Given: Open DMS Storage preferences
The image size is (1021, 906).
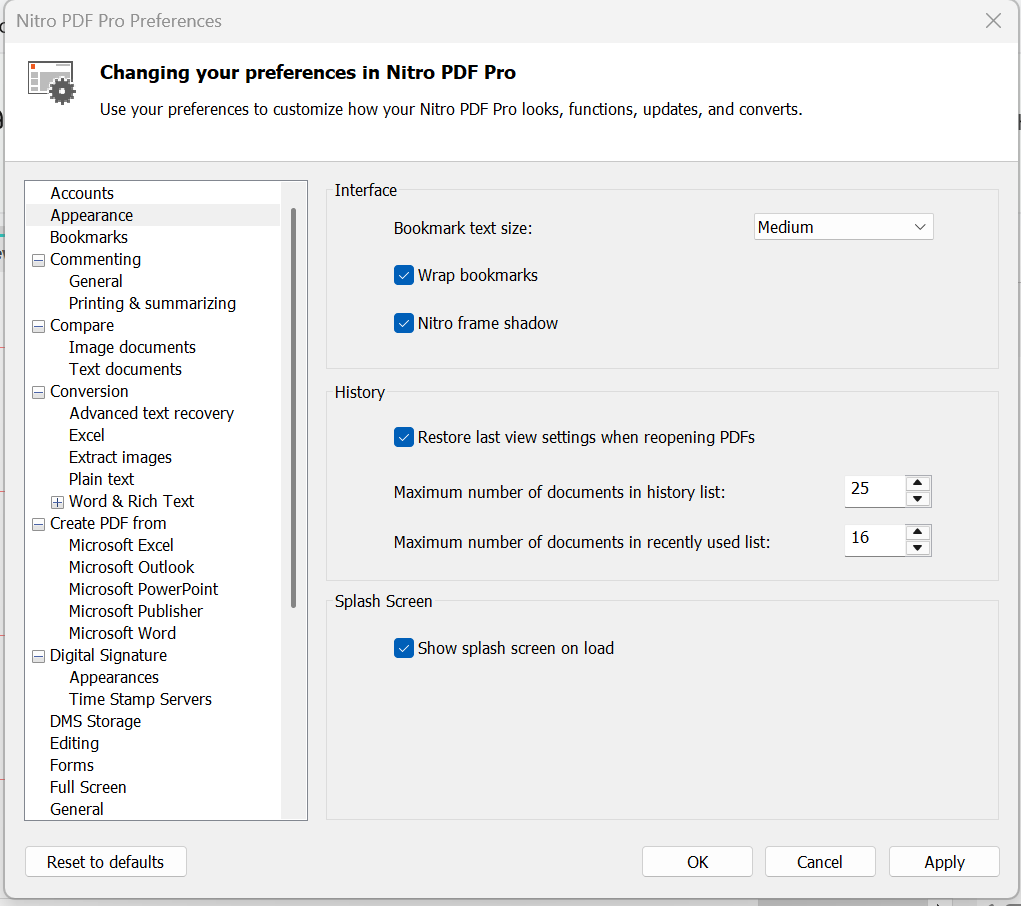Looking at the screenshot, I should tap(95, 722).
